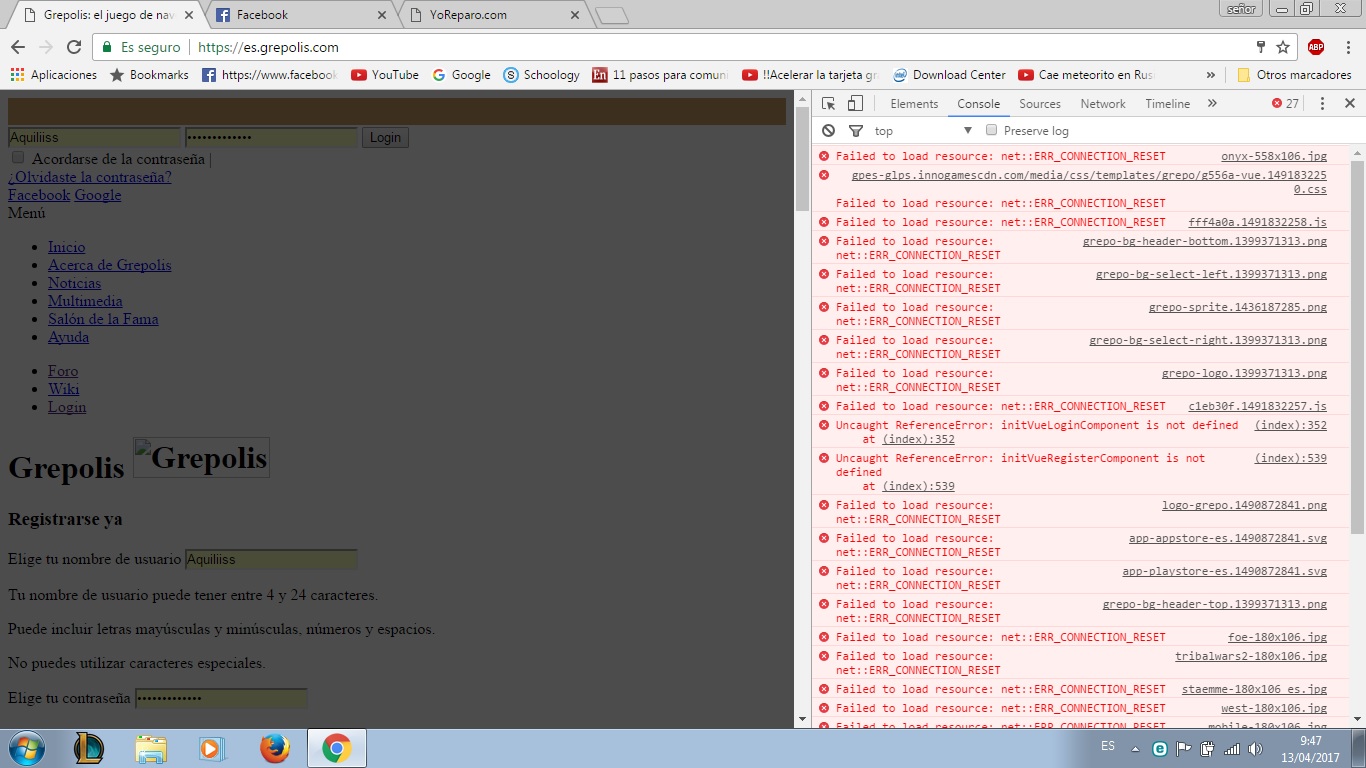The width and height of the screenshot is (1366, 768).
Task: Bookmark this page with the star icon
Action: [1283, 47]
